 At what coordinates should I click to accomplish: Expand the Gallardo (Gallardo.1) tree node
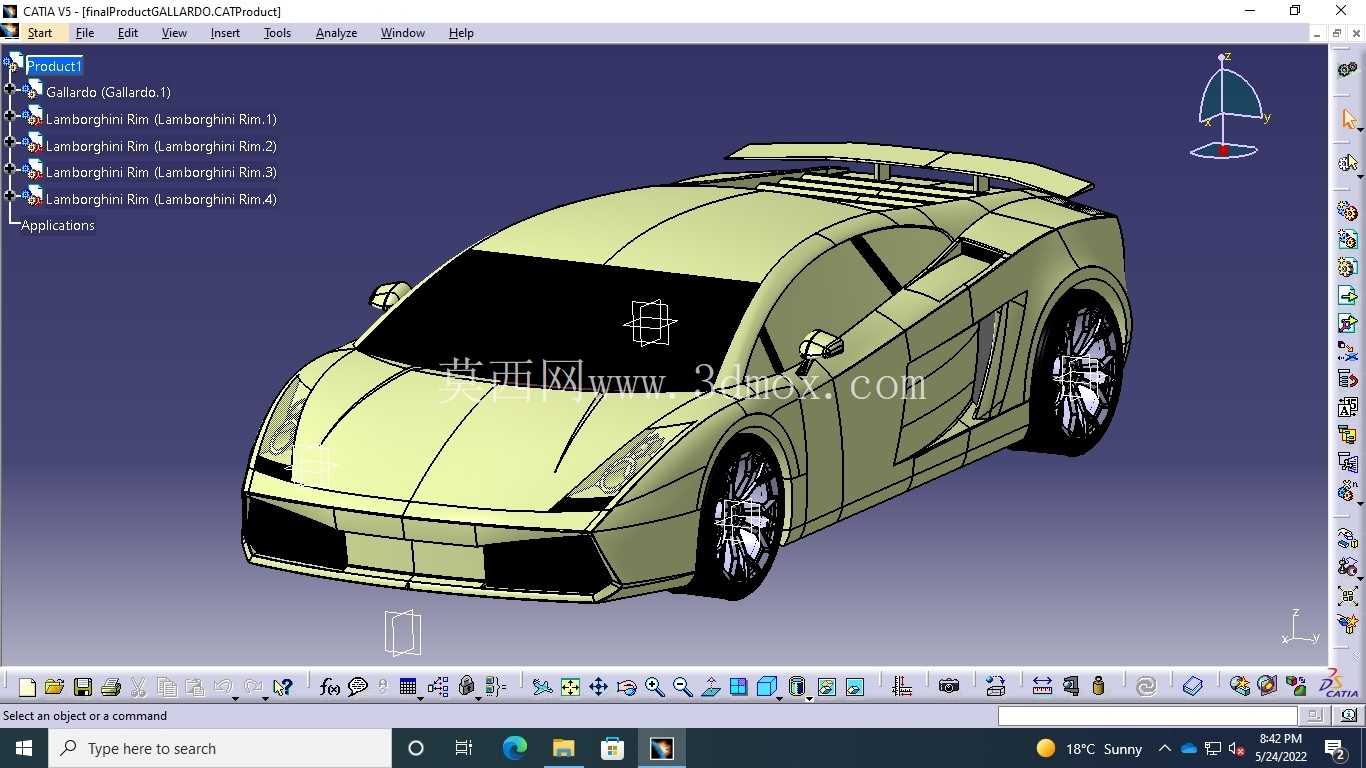[9, 89]
